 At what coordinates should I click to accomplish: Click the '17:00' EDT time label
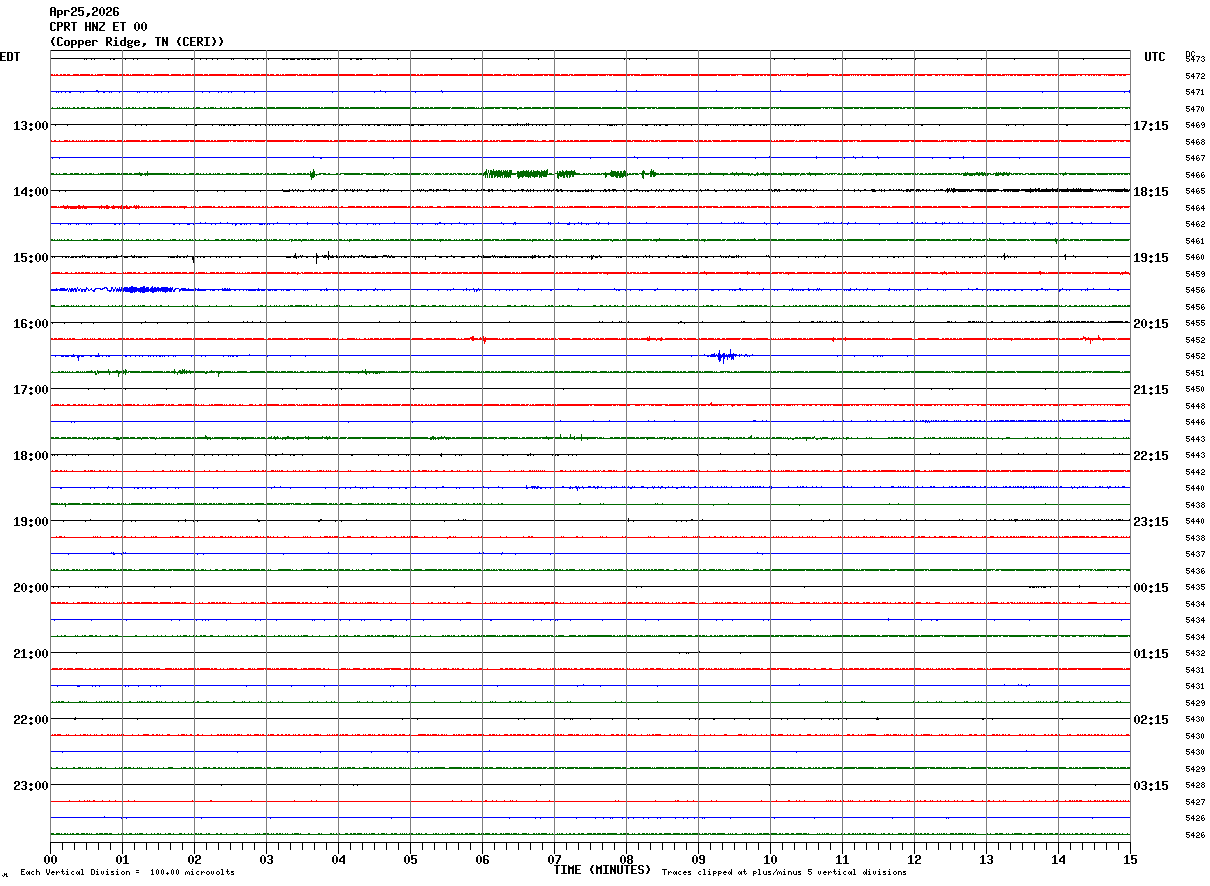tap(30, 390)
